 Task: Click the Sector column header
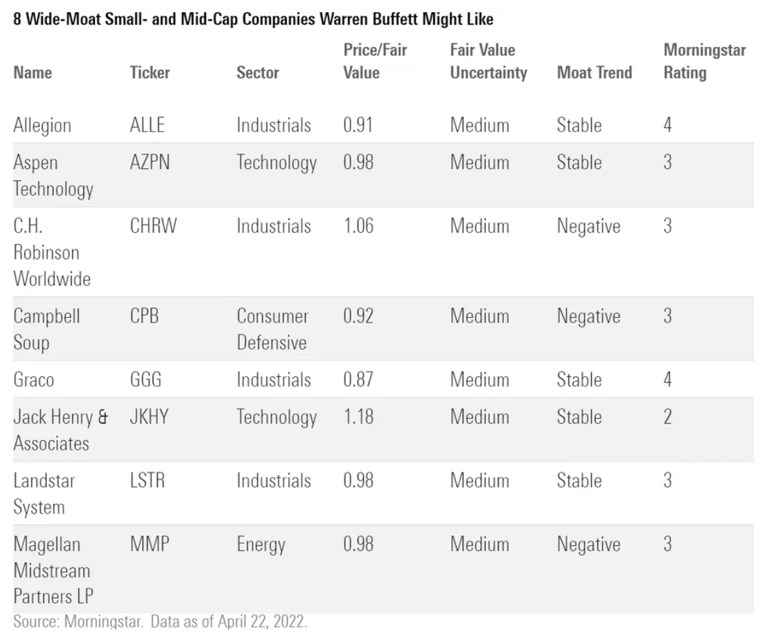(x=258, y=72)
